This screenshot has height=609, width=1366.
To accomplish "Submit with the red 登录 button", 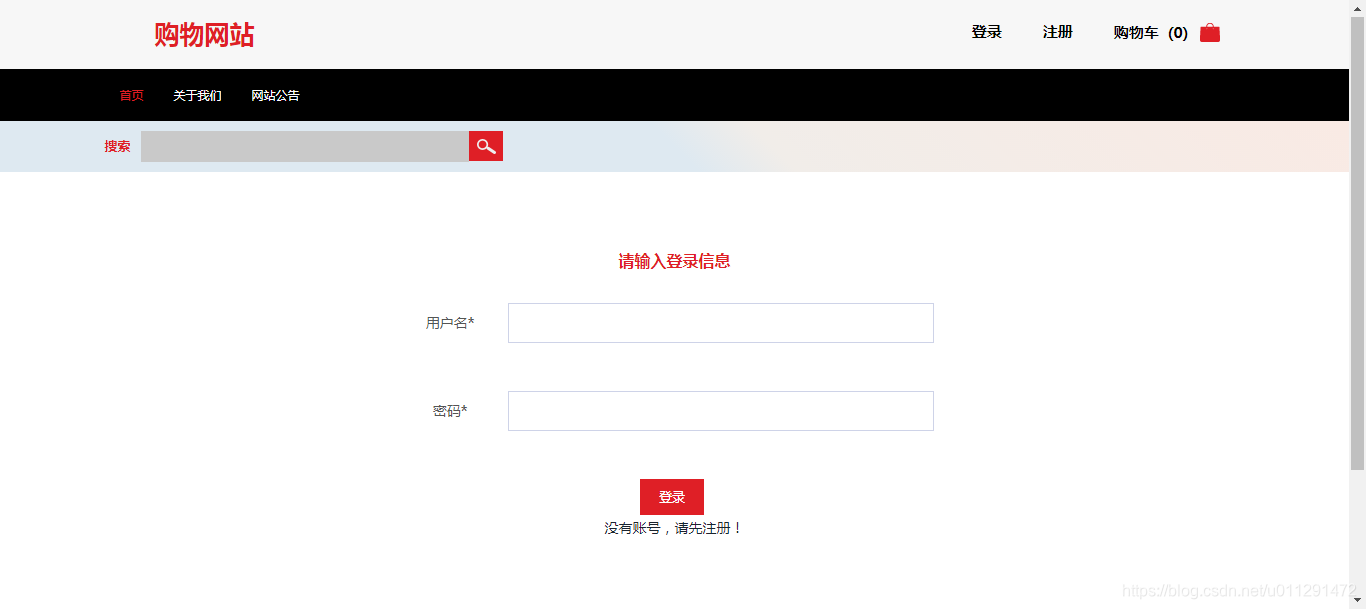I will click(x=672, y=497).
